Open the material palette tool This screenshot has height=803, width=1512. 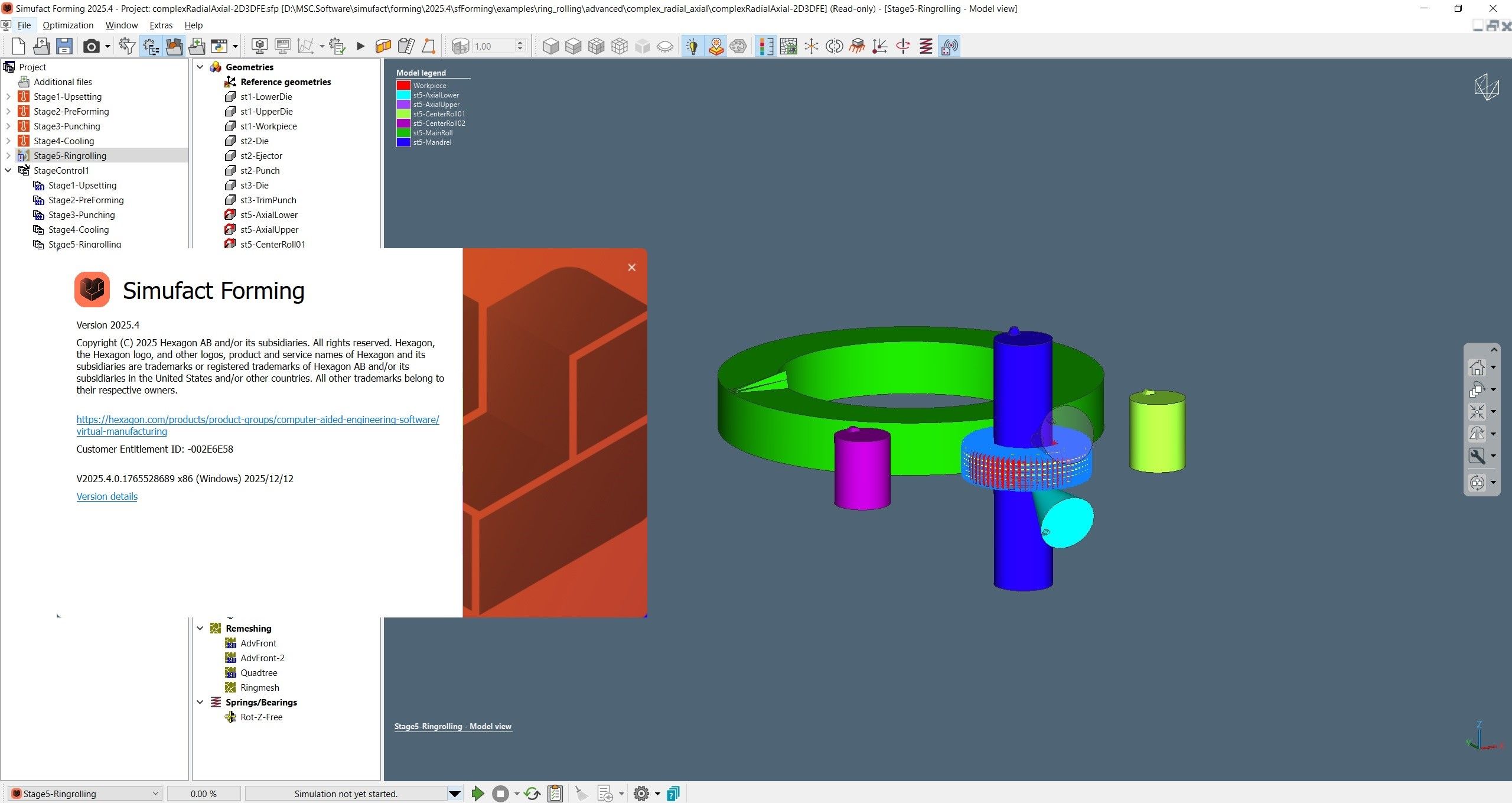click(x=738, y=45)
